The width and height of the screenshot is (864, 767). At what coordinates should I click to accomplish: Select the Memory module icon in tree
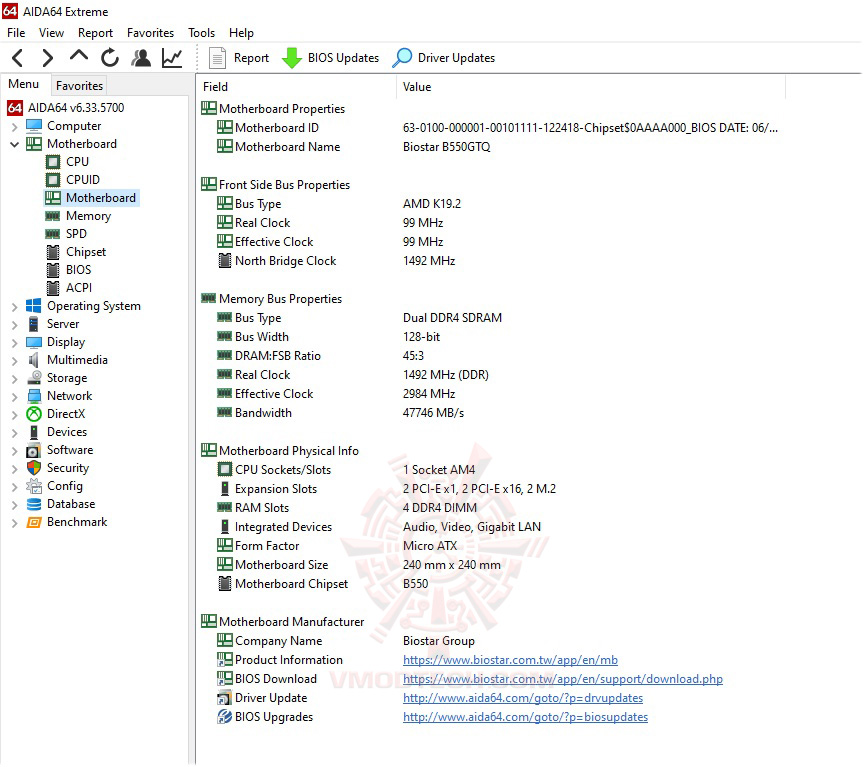[x=53, y=216]
